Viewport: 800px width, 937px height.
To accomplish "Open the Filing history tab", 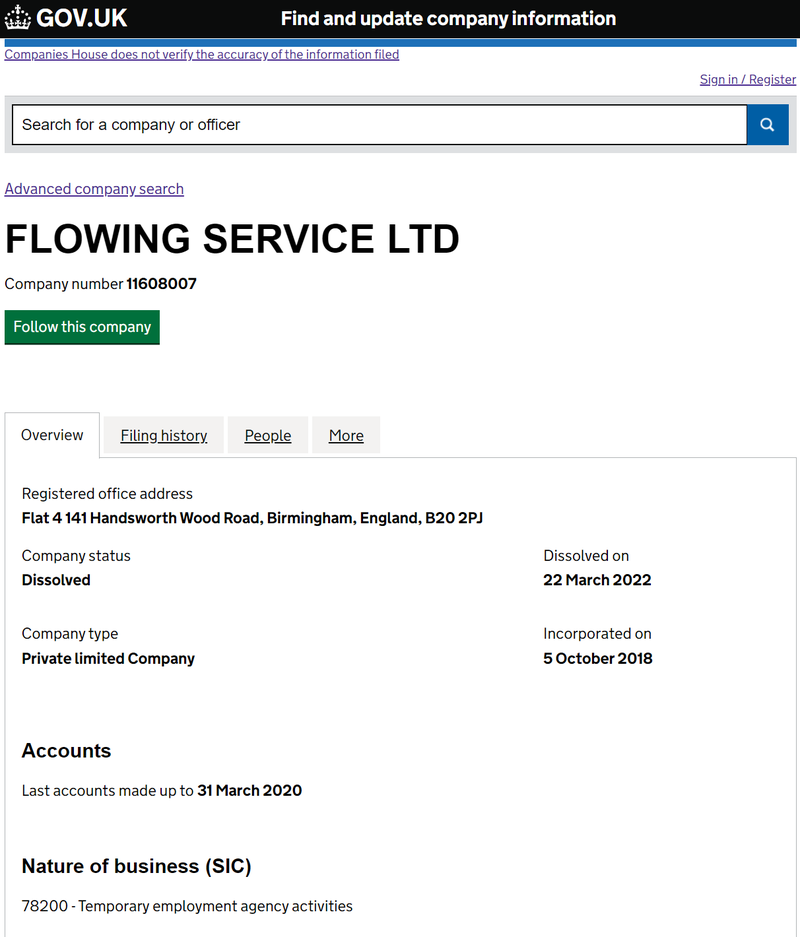I will coord(164,436).
